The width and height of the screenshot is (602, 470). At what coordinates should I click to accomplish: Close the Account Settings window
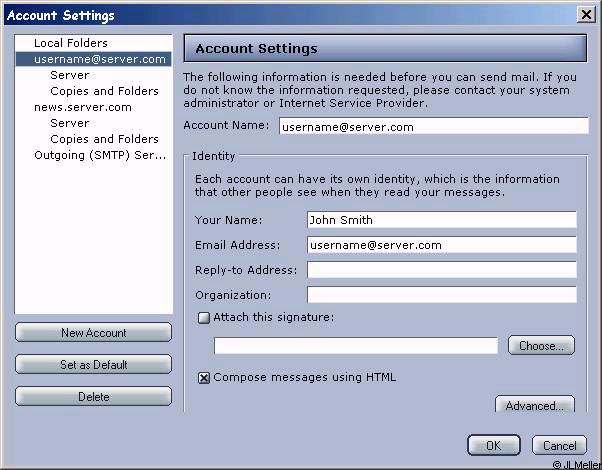pyautogui.click(x=586, y=15)
